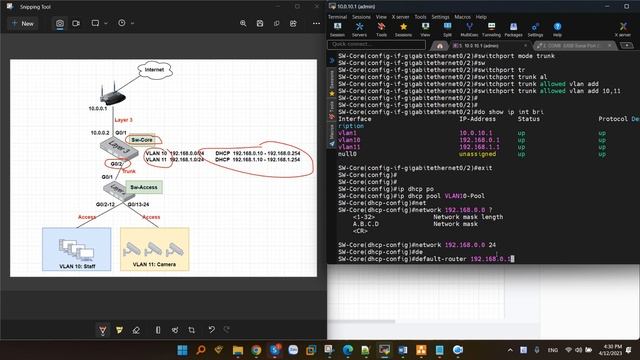
Task: Click Tools toolbar icon in MobaXterm
Action: (381, 29)
